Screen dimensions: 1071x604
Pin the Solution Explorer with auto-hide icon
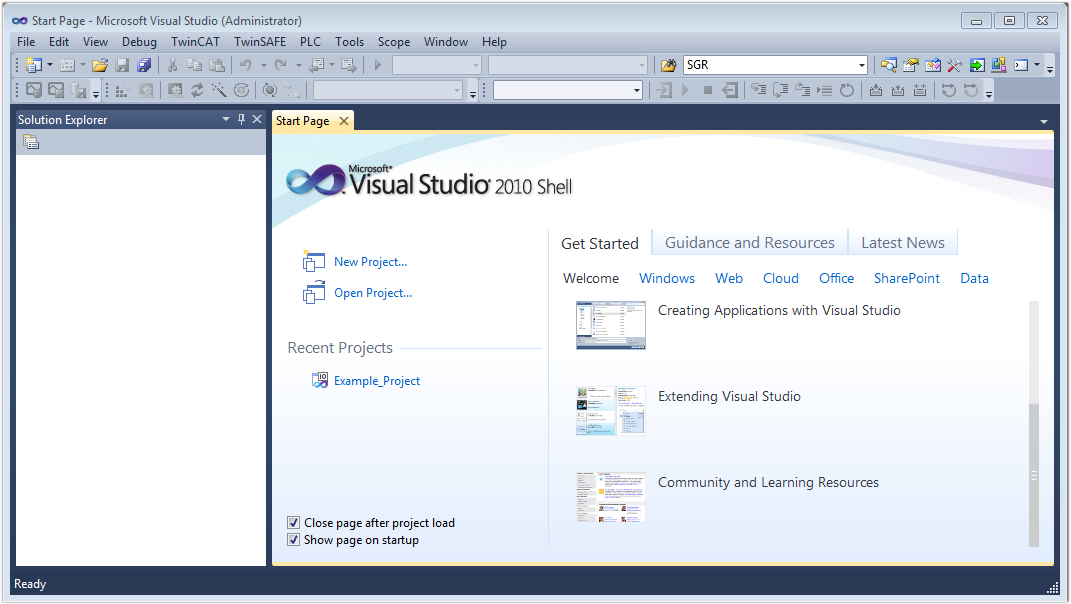point(242,120)
